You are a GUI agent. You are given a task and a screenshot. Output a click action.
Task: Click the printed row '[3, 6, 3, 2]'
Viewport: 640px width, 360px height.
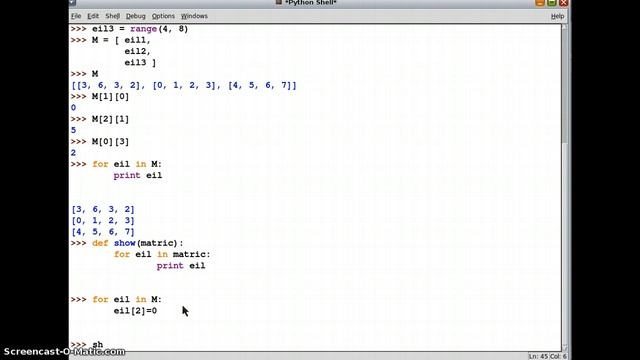click(x=103, y=209)
